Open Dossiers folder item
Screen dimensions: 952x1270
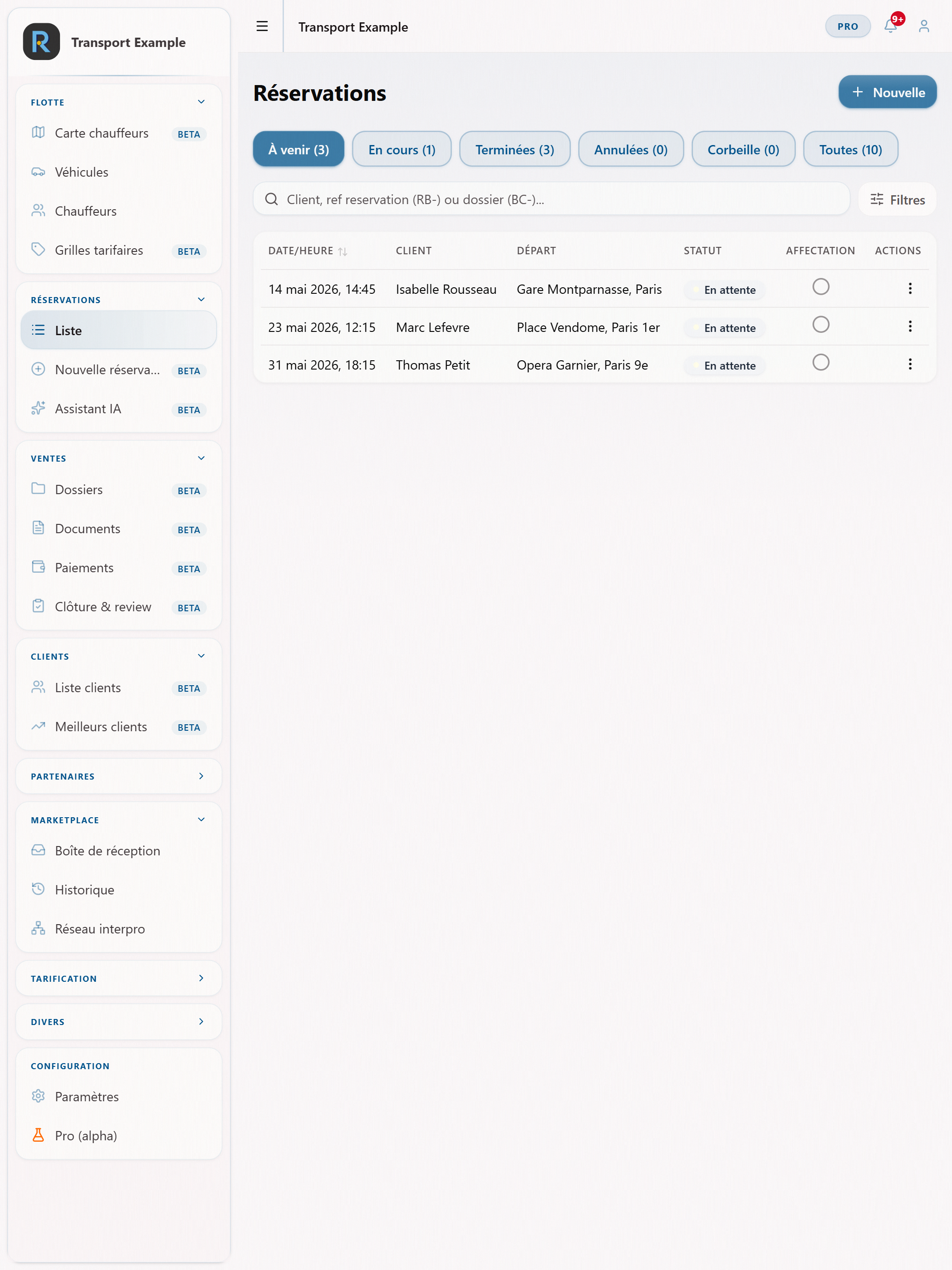[x=119, y=489]
